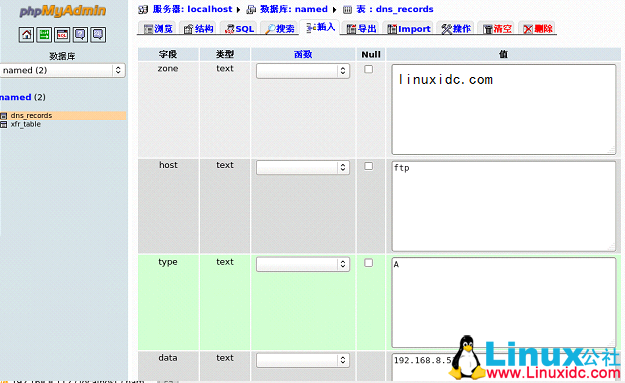Click the Null column header
The width and height of the screenshot is (625, 383).
(x=371, y=55)
